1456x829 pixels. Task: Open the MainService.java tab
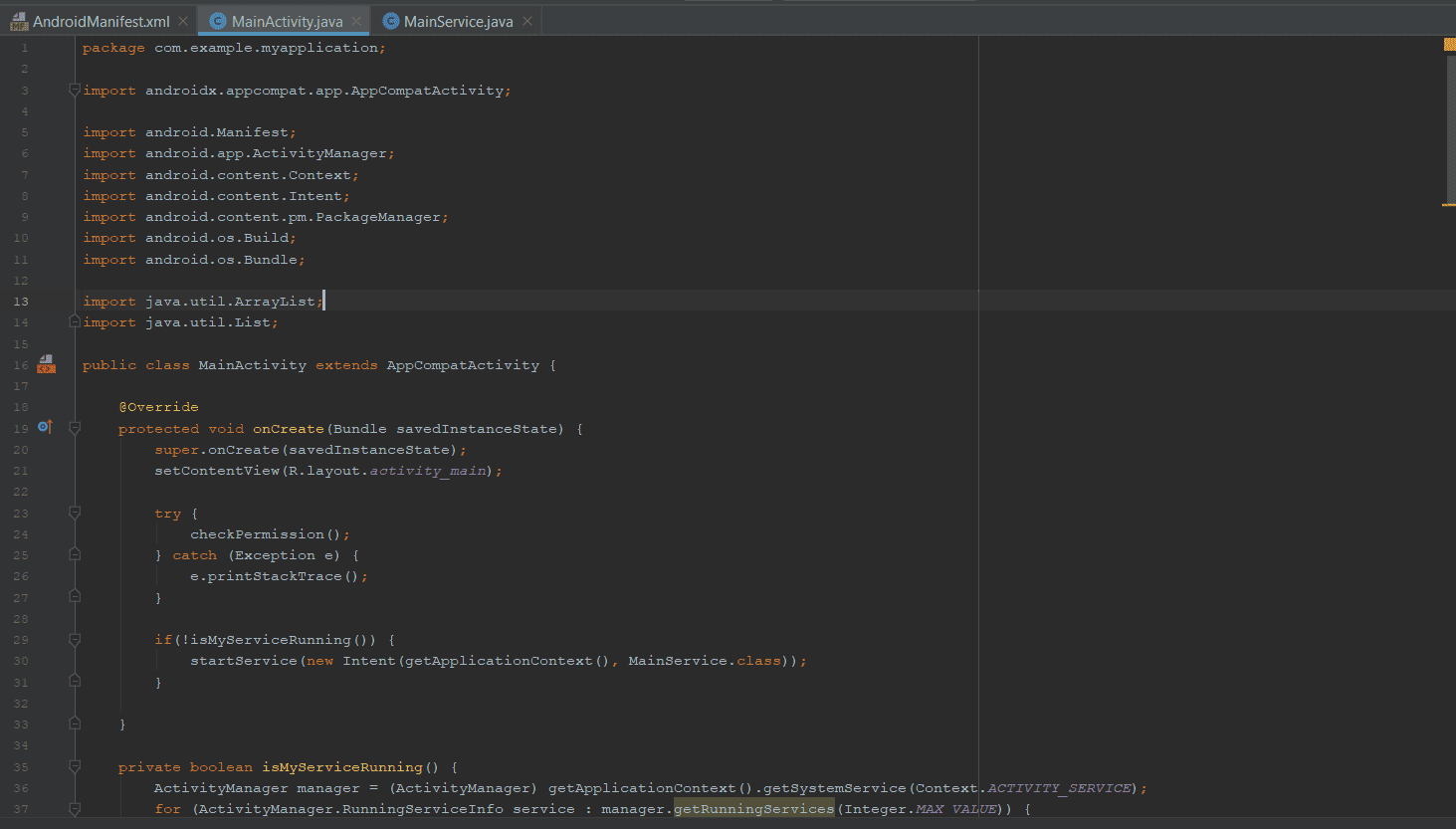point(458,21)
